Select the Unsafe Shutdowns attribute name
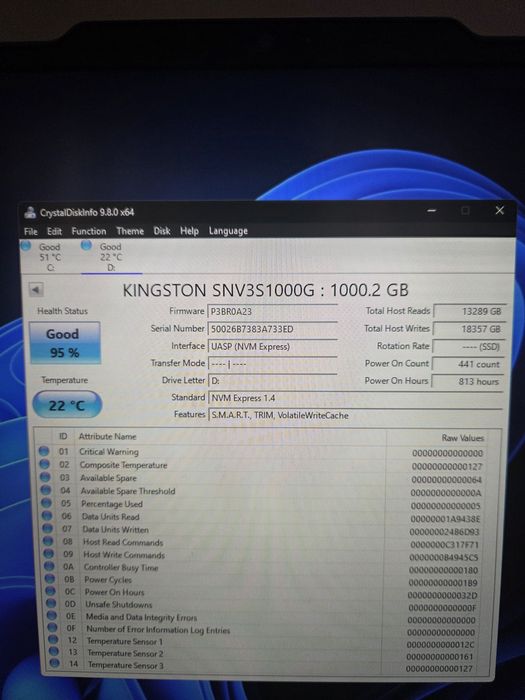The image size is (525, 700). coord(119,604)
